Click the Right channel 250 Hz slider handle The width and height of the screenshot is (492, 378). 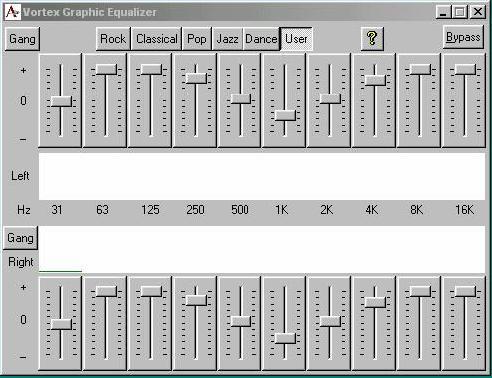click(x=196, y=300)
